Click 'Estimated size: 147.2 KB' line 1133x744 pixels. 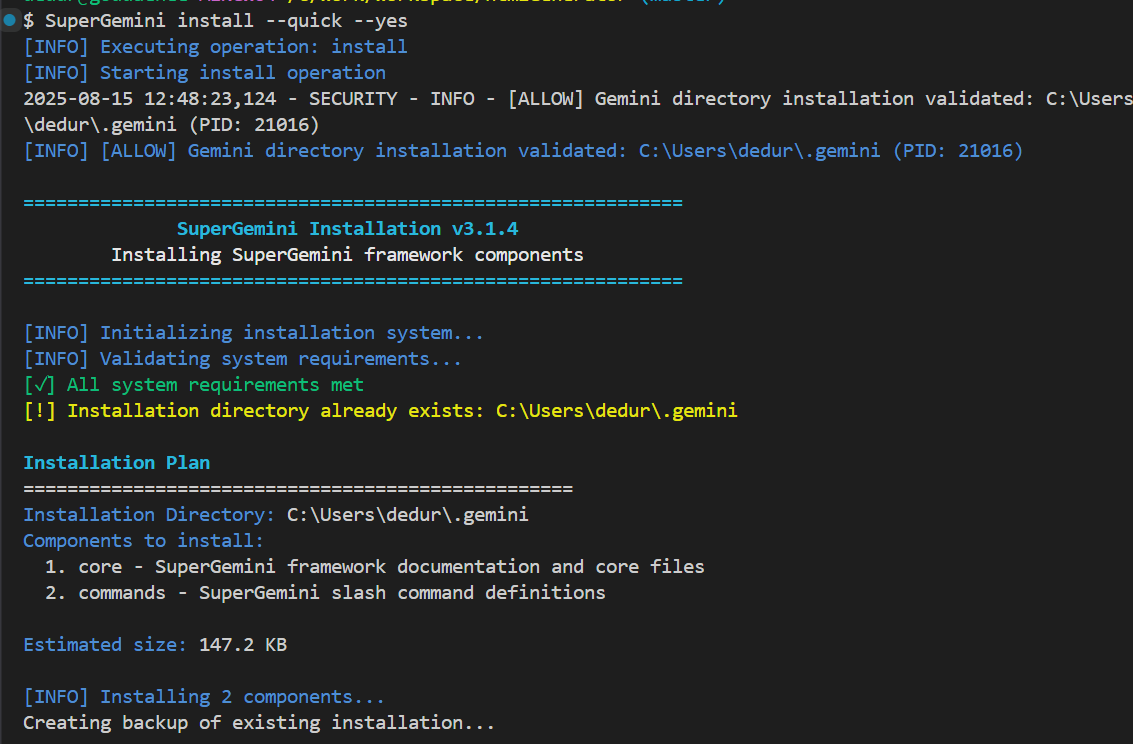pos(155,645)
